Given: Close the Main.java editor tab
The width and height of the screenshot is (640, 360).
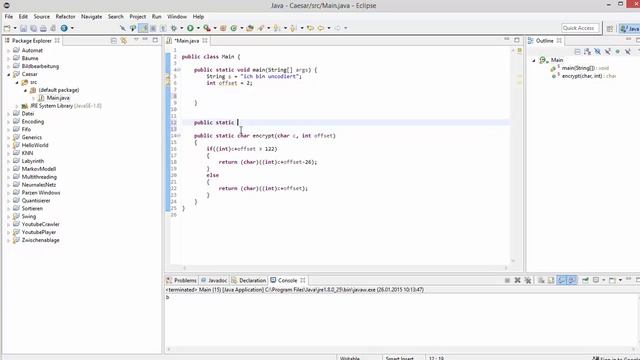Looking at the screenshot, I should pos(205,40).
